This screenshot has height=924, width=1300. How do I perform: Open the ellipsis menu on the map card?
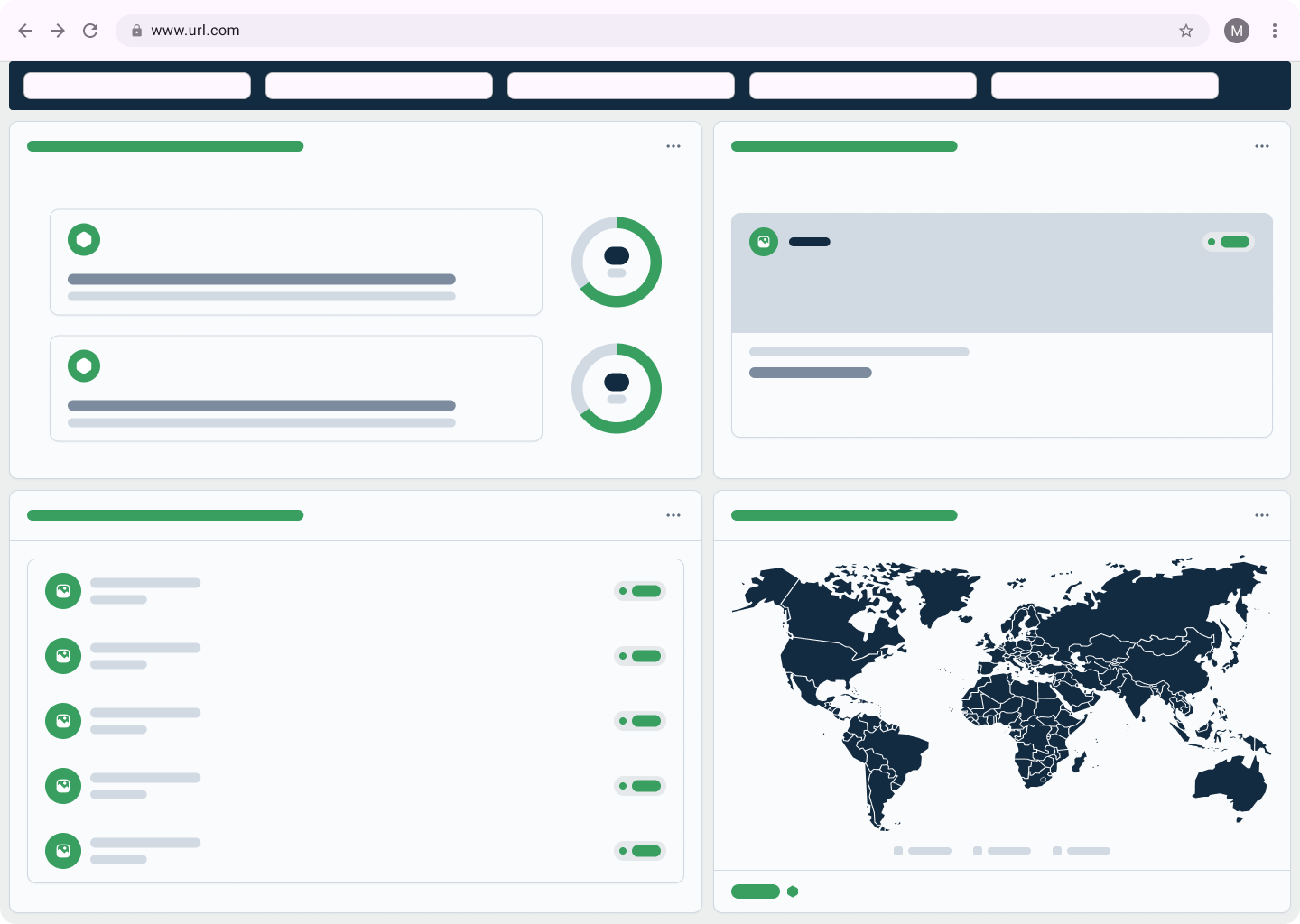pos(1261,515)
